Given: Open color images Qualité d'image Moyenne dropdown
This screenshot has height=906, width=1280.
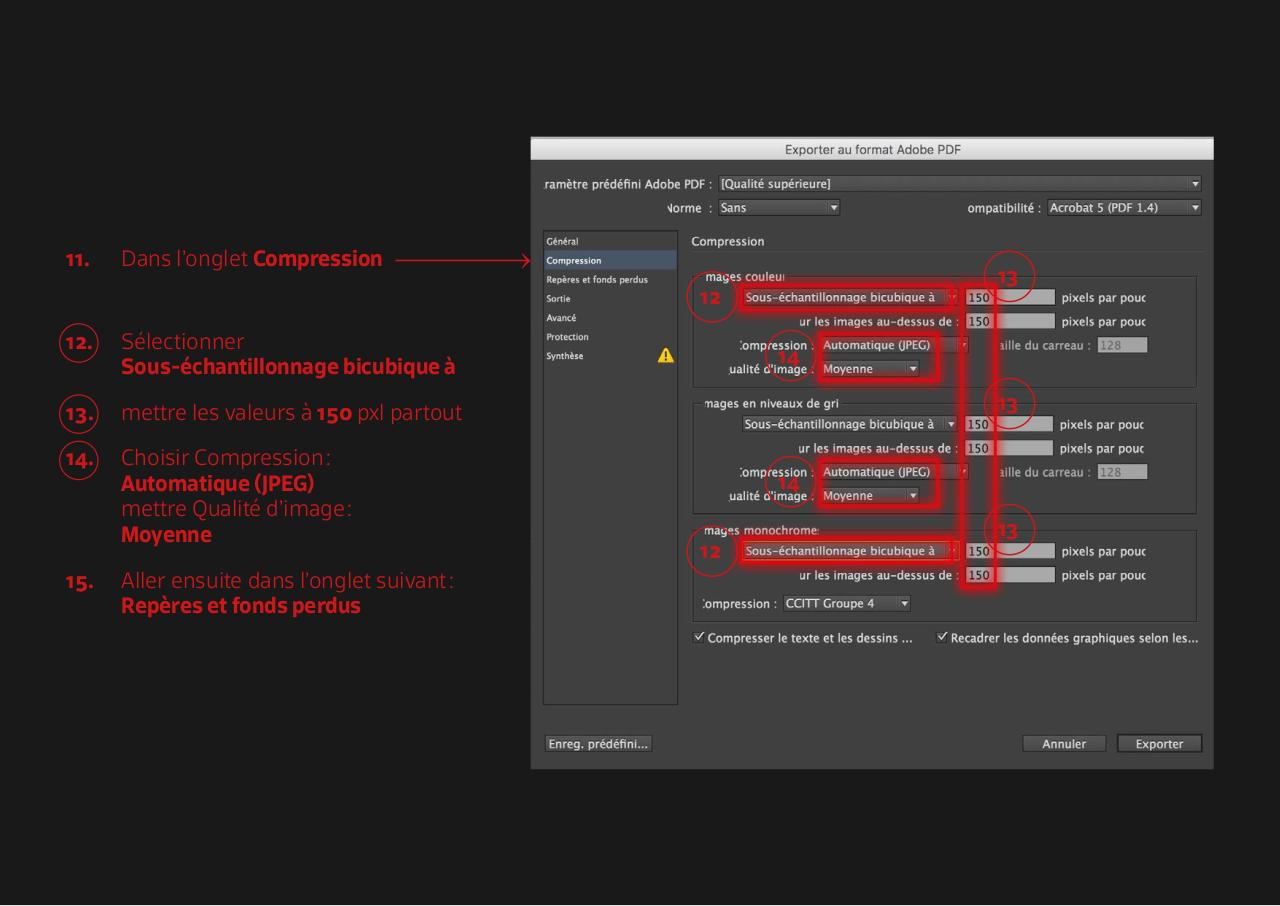Looking at the screenshot, I should point(869,369).
